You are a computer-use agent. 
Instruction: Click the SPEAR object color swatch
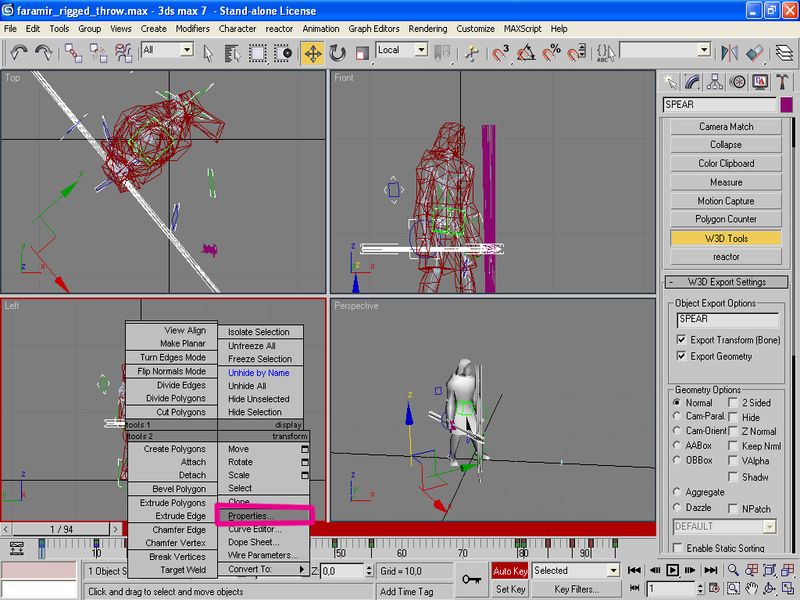[786, 105]
